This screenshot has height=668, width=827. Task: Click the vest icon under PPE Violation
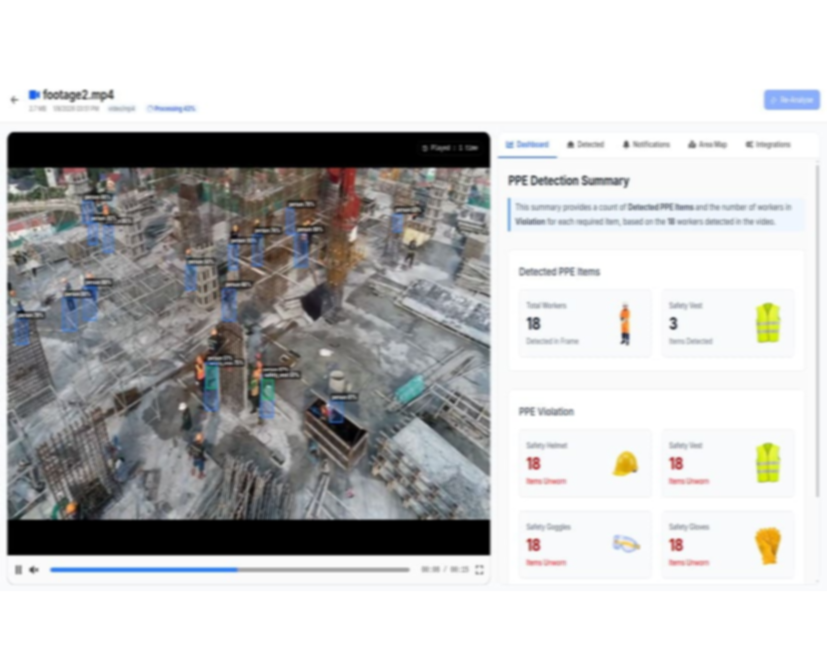pos(767,464)
